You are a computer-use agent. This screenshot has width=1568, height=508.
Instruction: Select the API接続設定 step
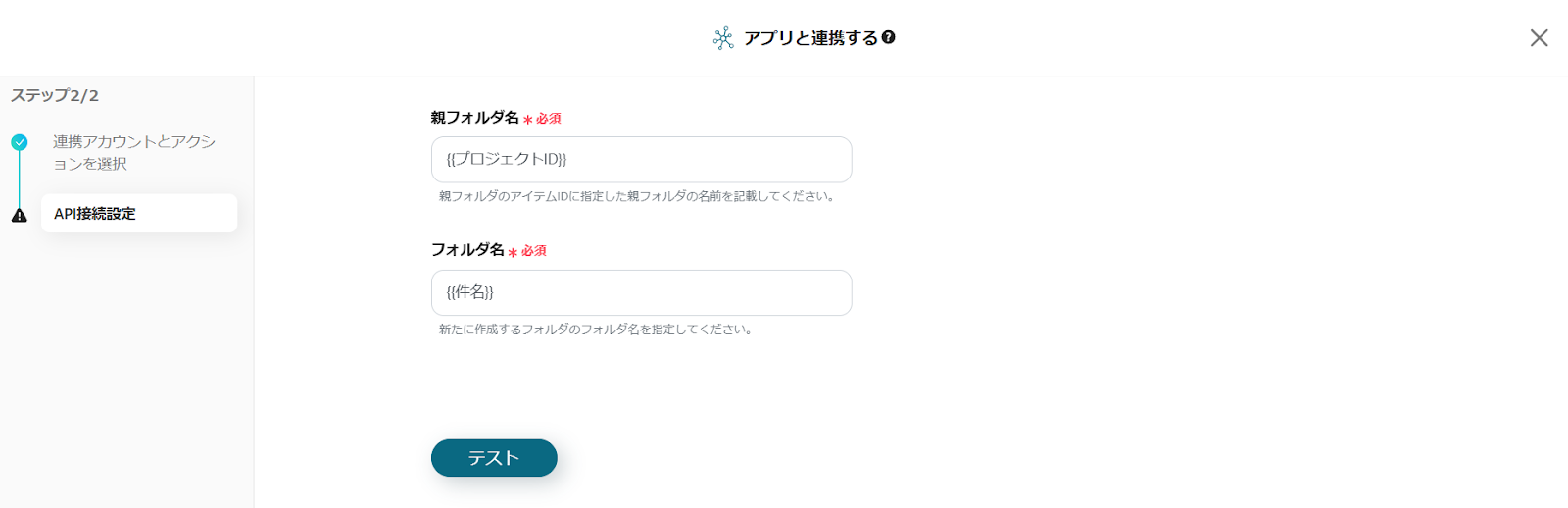click(x=138, y=213)
